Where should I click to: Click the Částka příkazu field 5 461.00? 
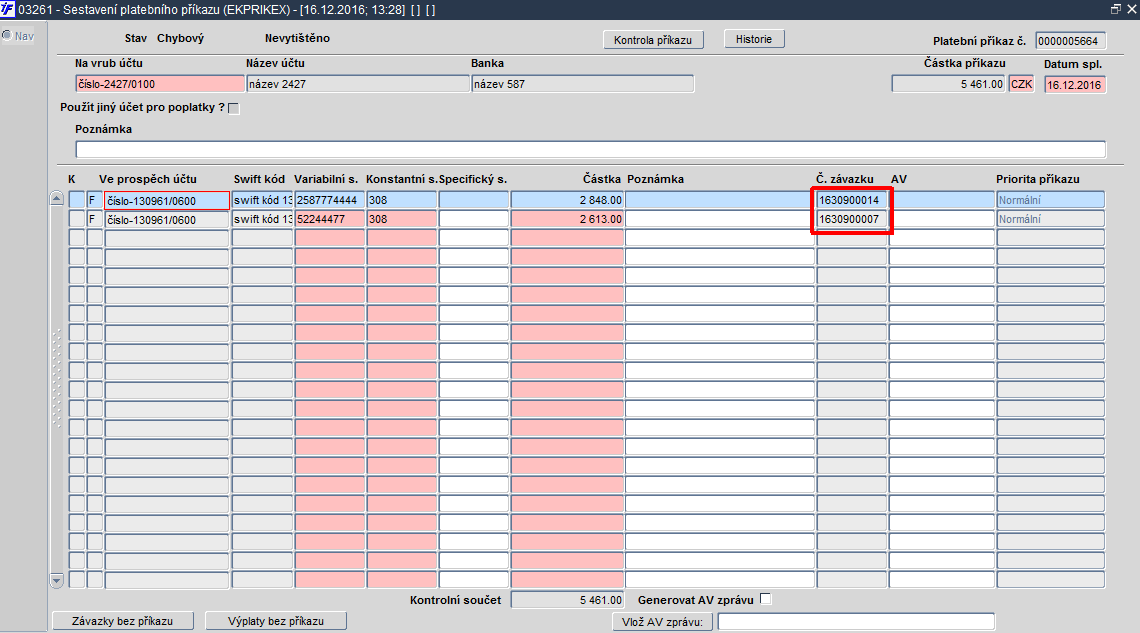coord(949,84)
